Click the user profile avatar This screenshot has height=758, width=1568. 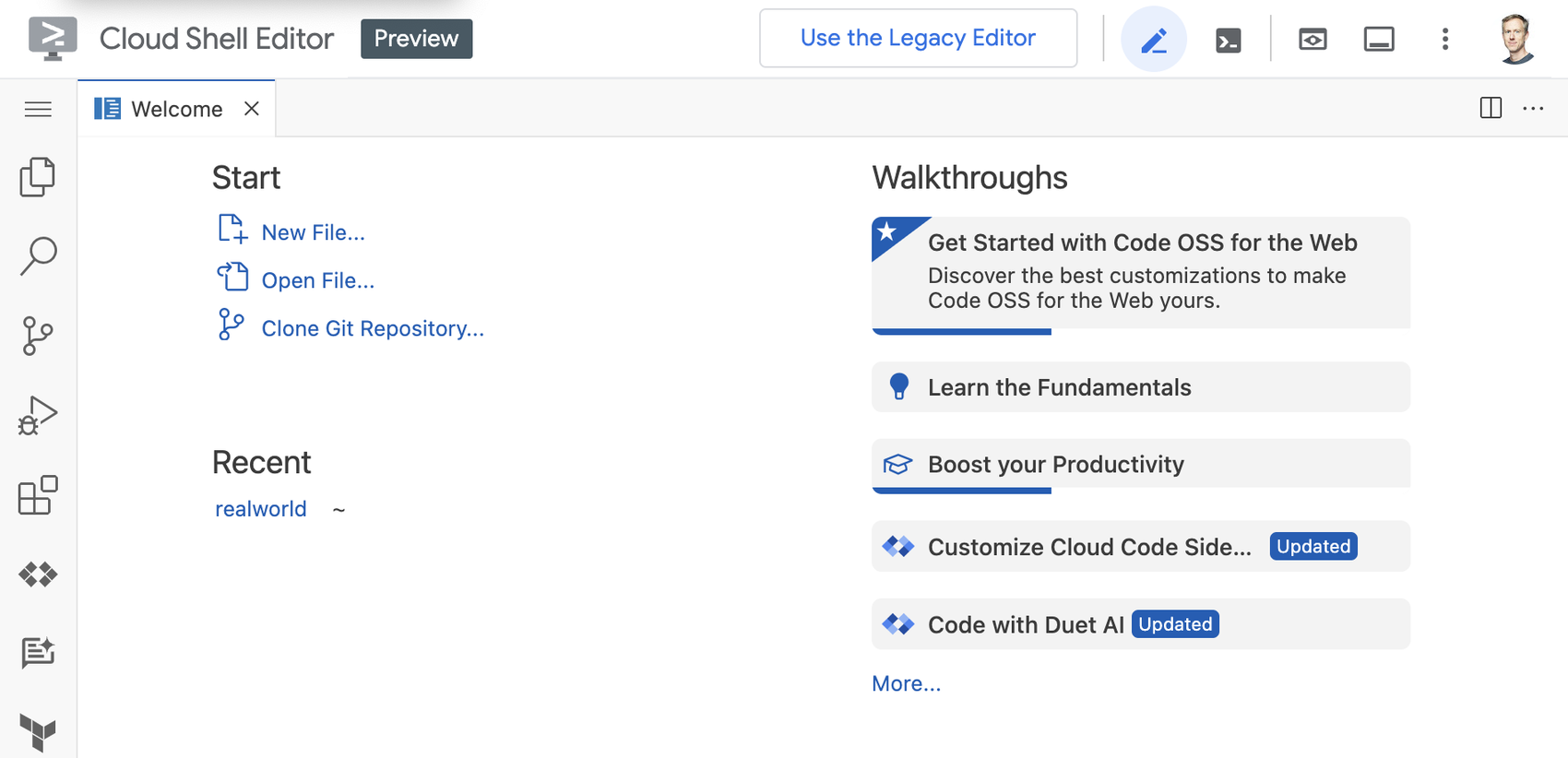[1516, 39]
